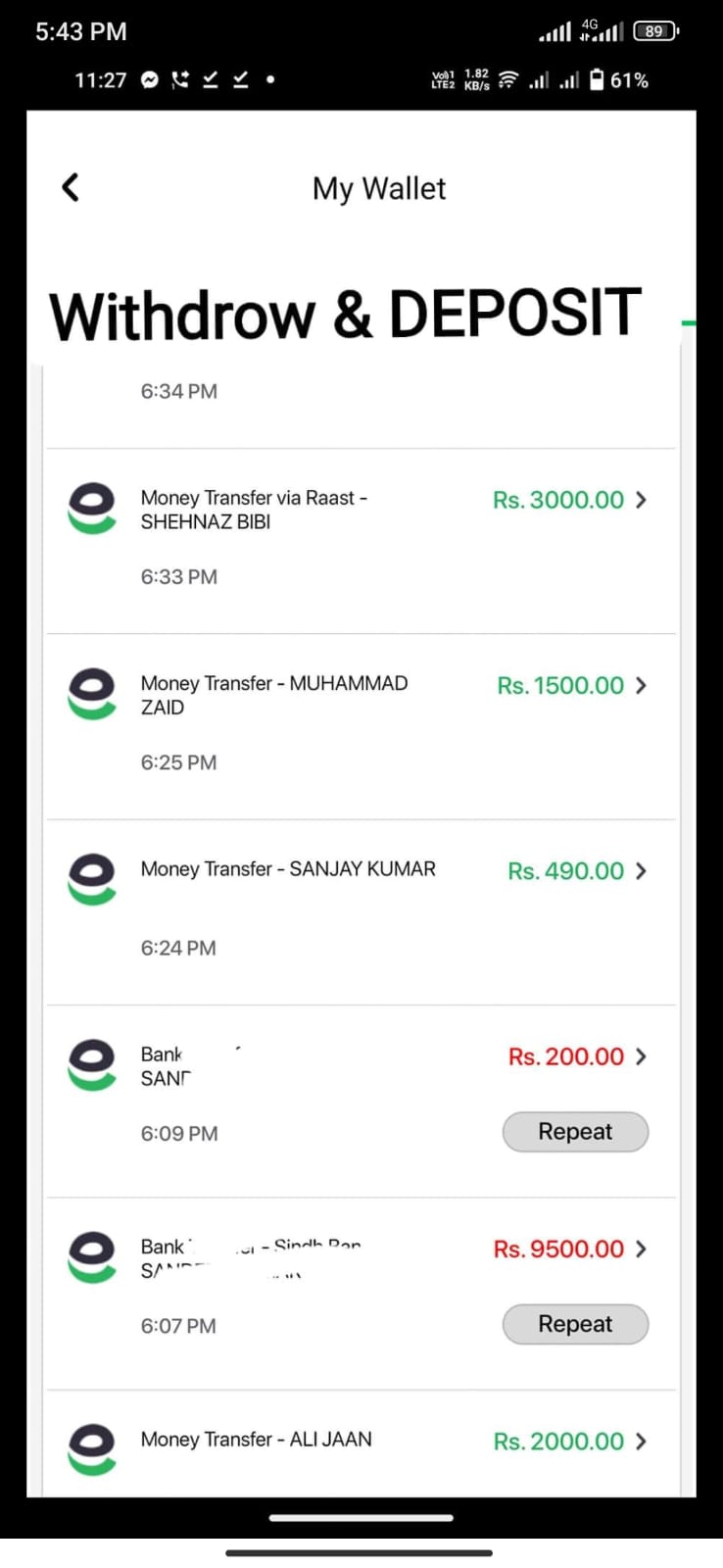723x1568 pixels.
Task: Tap Easypaisa logo beside ALI JAAN transfer
Action: tap(91, 1448)
